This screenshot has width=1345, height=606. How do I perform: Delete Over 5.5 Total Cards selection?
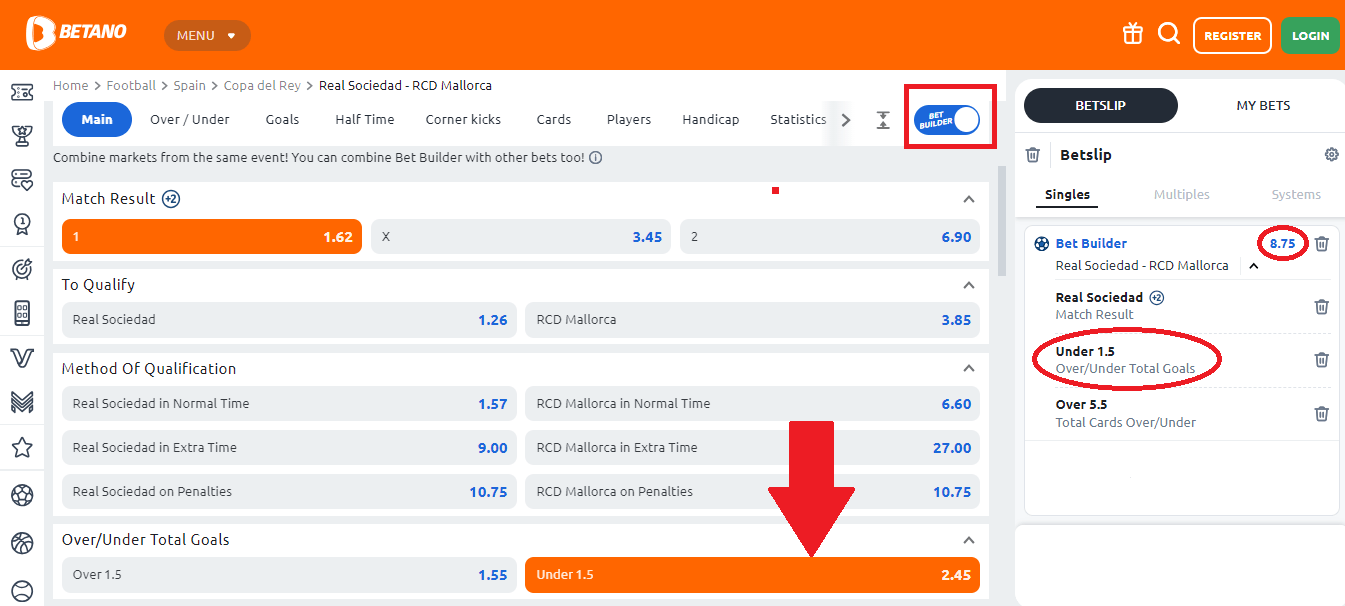(x=1321, y=414)
